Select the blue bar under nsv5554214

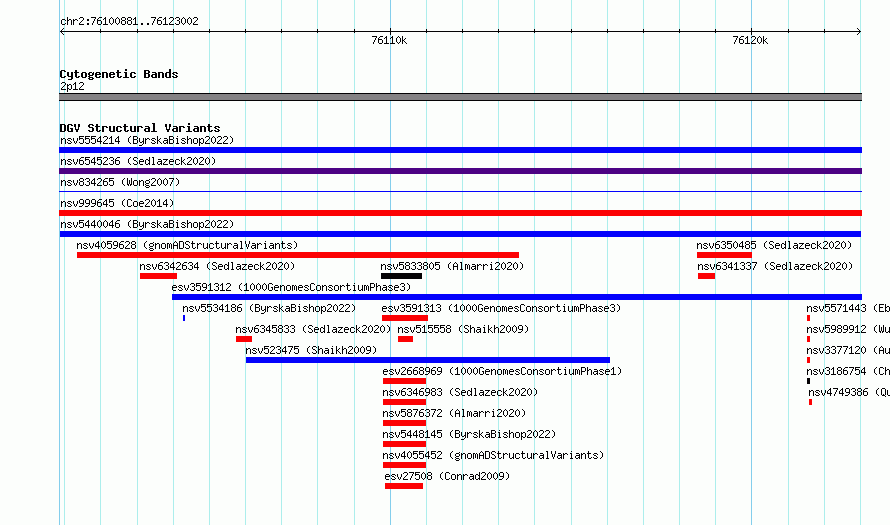[x=460, y=150]
